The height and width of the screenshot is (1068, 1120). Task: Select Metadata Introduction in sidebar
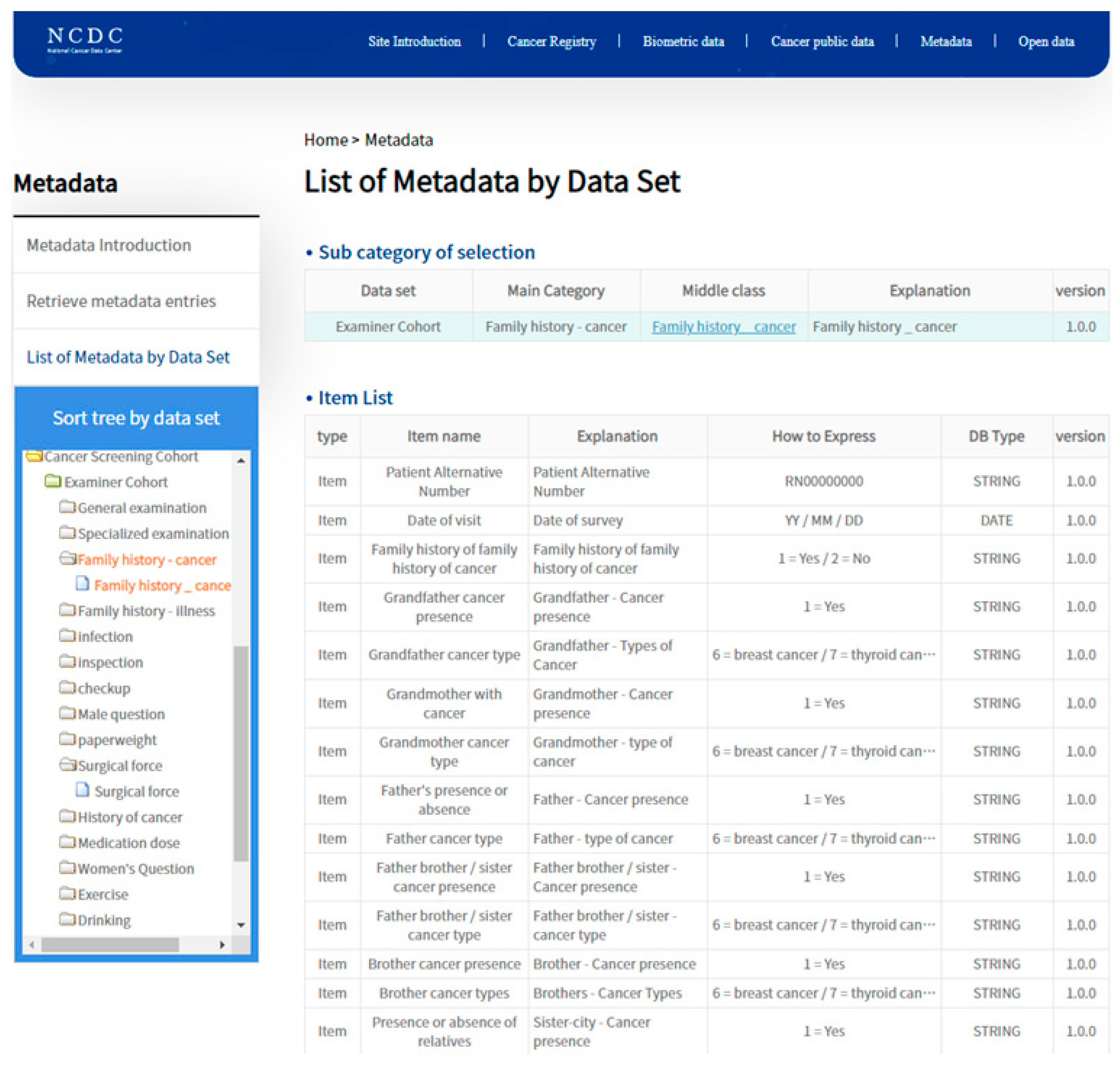click(x=109, y=245)
